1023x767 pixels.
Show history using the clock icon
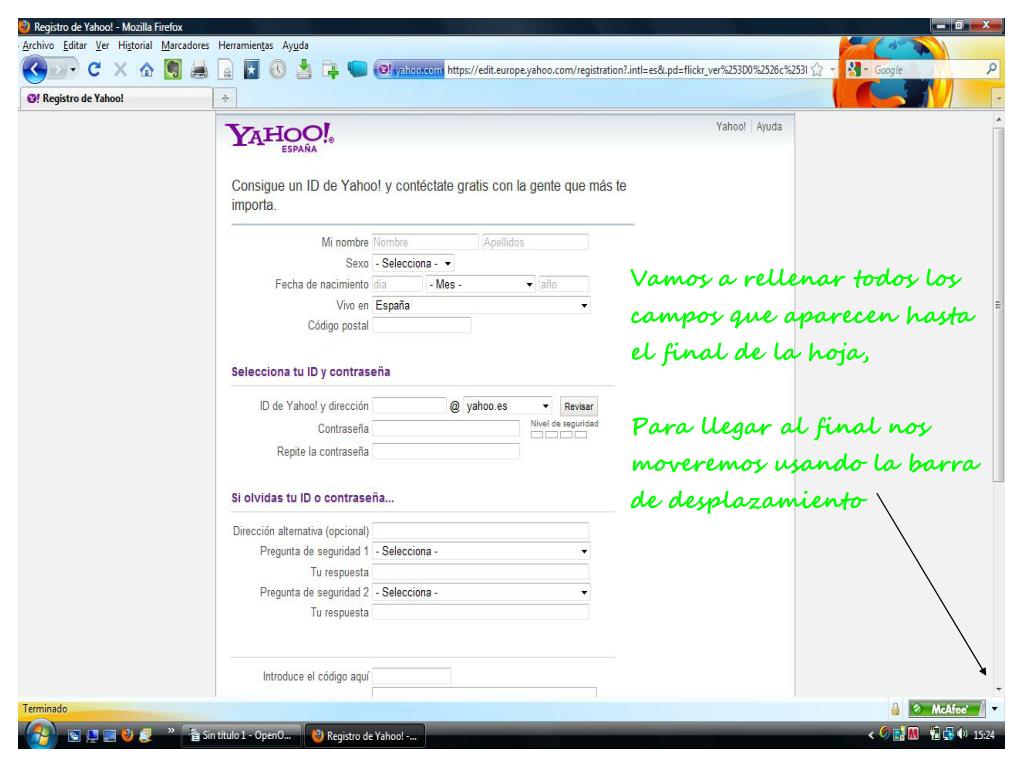point(278,69)
